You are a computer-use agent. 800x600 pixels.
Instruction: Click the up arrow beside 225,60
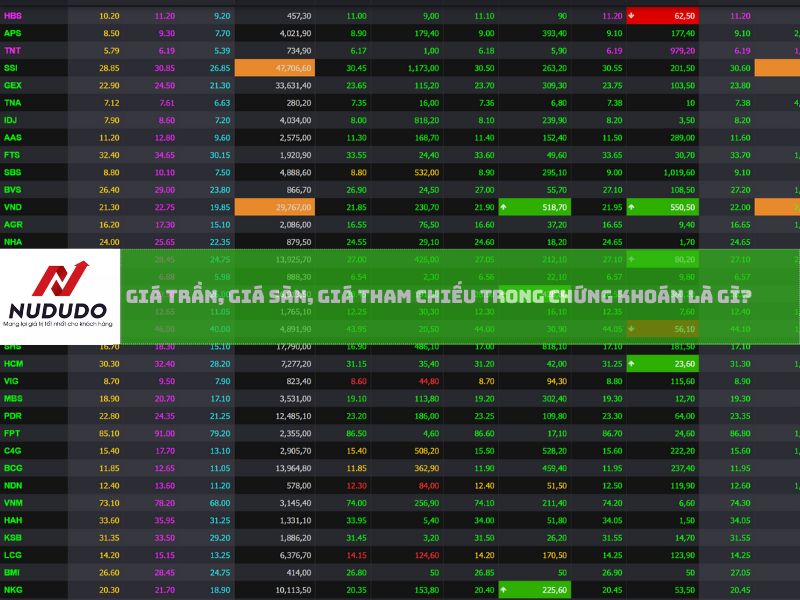(x=504, y=590)
